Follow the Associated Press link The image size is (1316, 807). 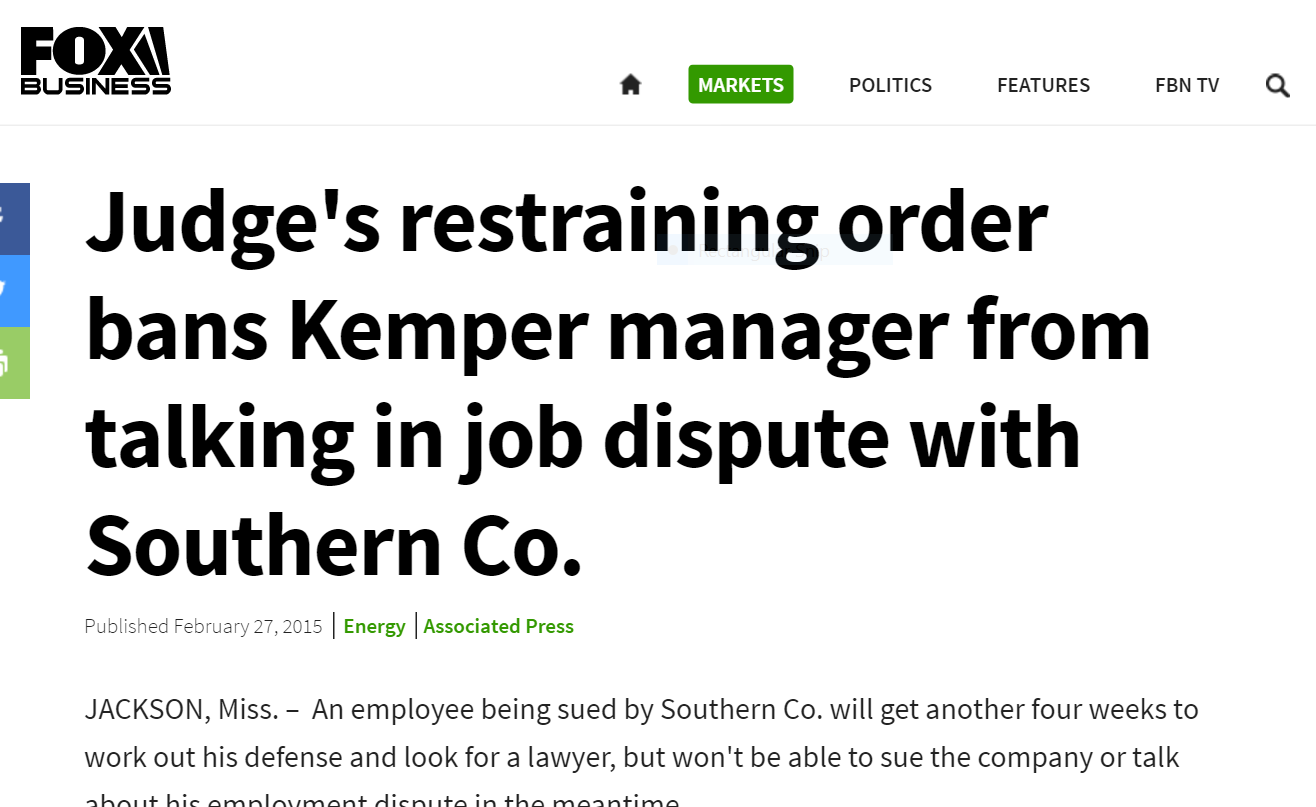(x=498, y=626)
